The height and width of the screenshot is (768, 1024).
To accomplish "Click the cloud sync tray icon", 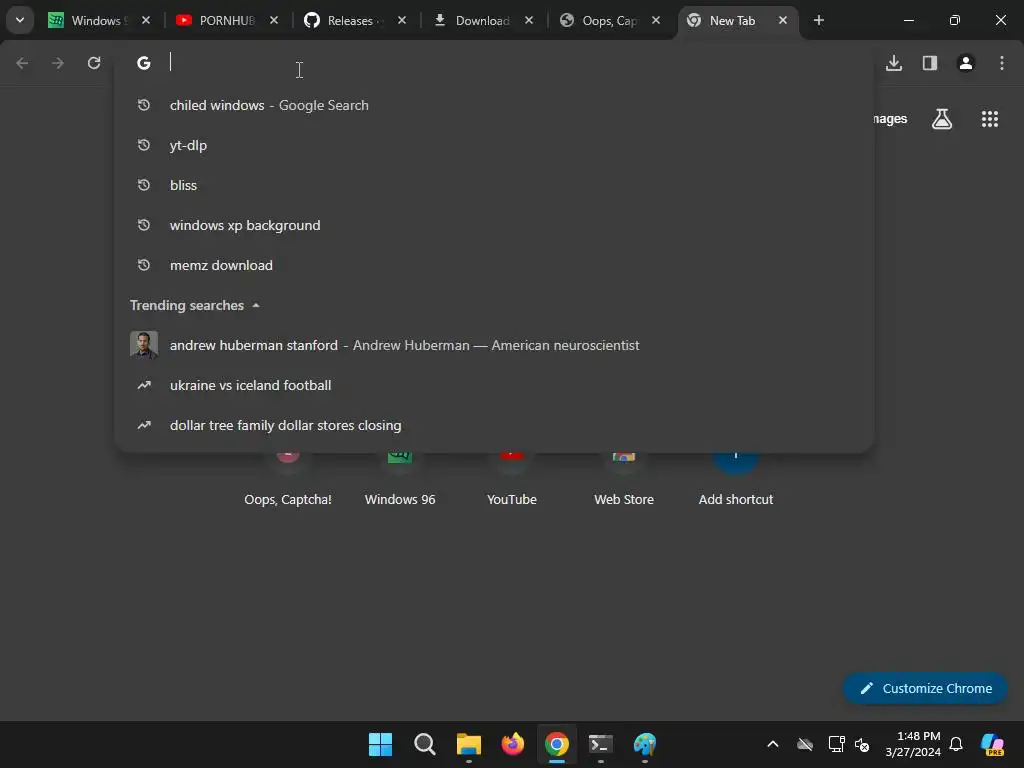I will coord(805,744).
